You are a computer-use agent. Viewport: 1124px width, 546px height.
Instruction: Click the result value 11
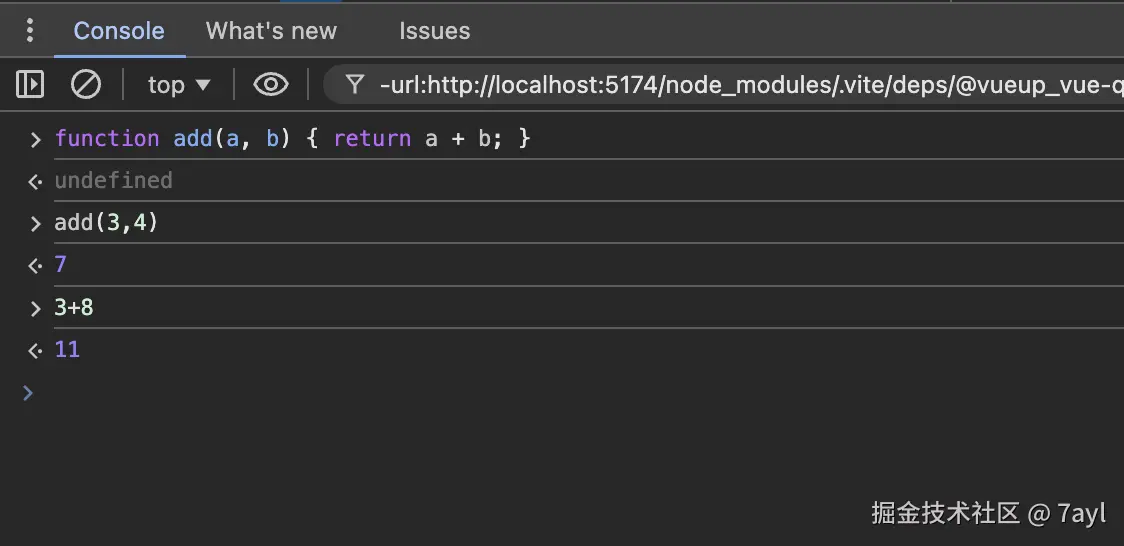67,349
